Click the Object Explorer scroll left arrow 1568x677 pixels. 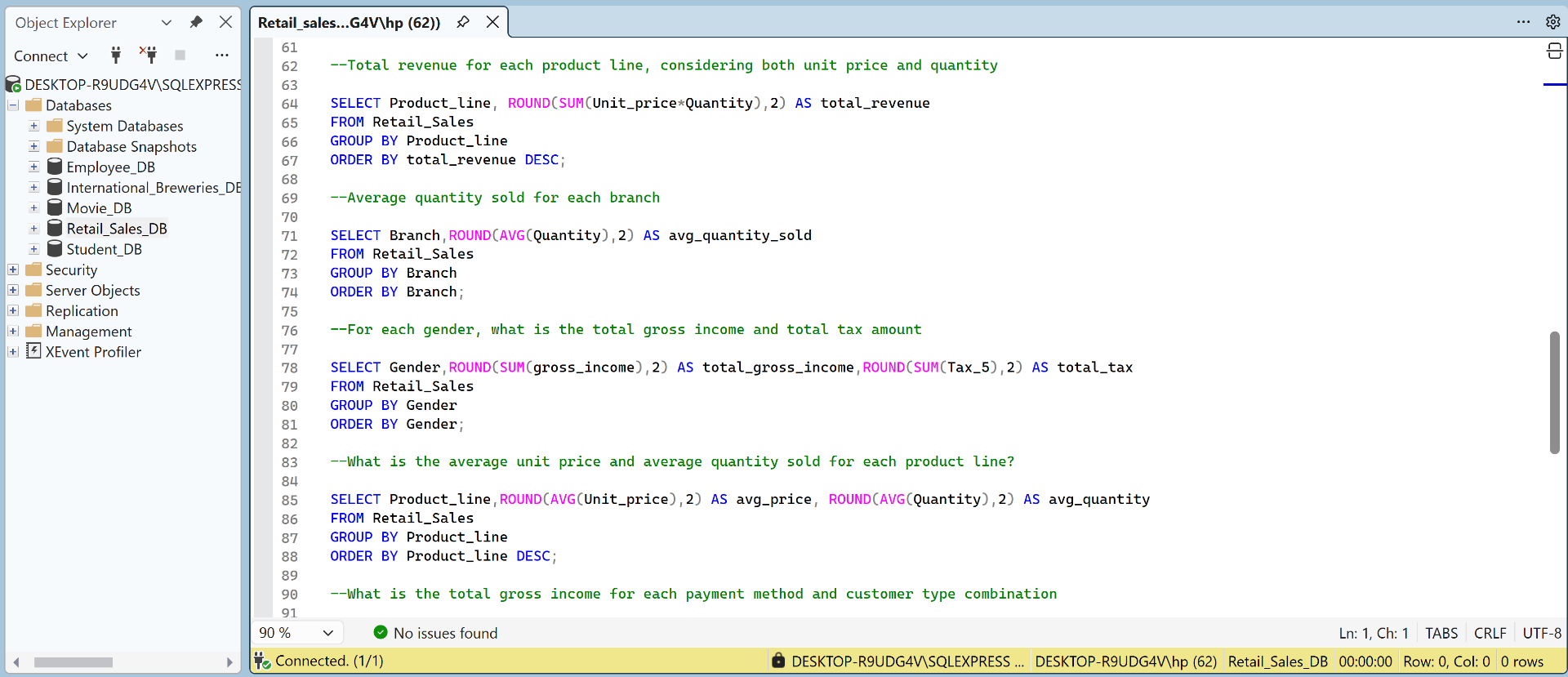[16, 662]
